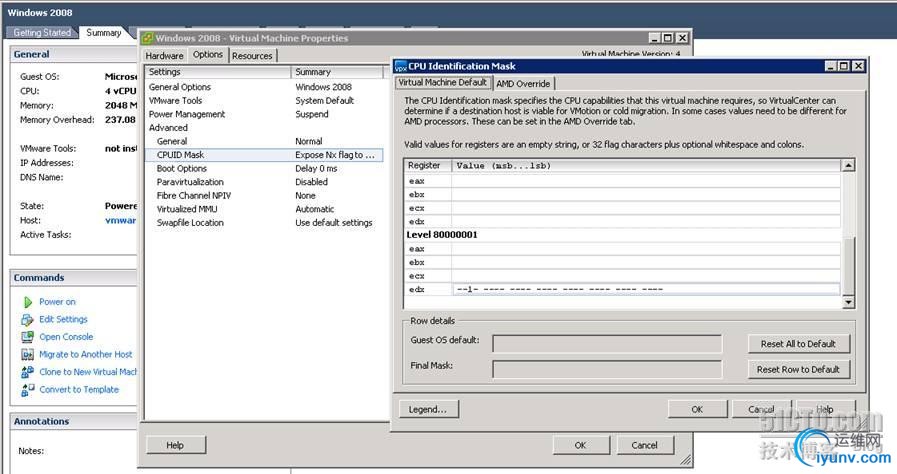
Task: Click the Summary column header in settings list
Action: (337, 72)
